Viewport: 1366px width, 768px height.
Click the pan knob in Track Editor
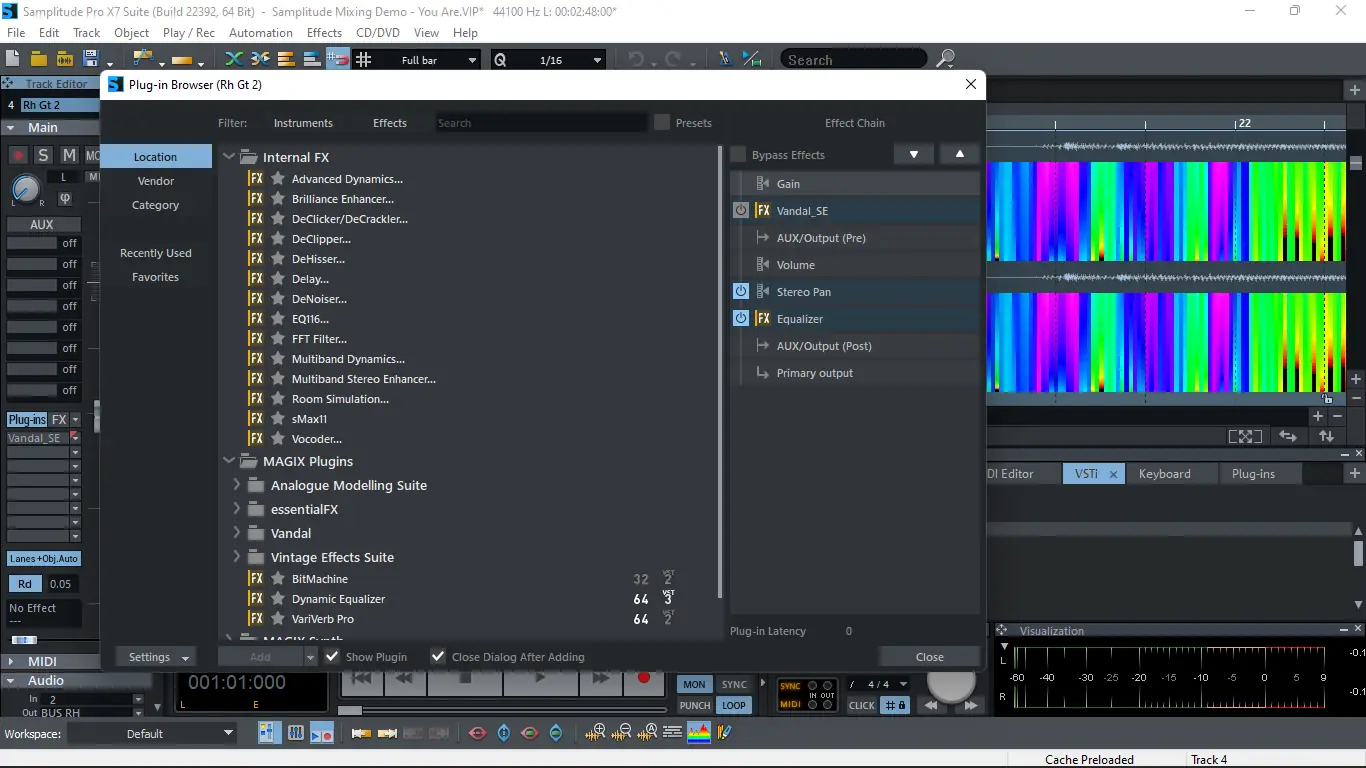pyautogui.click(x=25, y=188)
